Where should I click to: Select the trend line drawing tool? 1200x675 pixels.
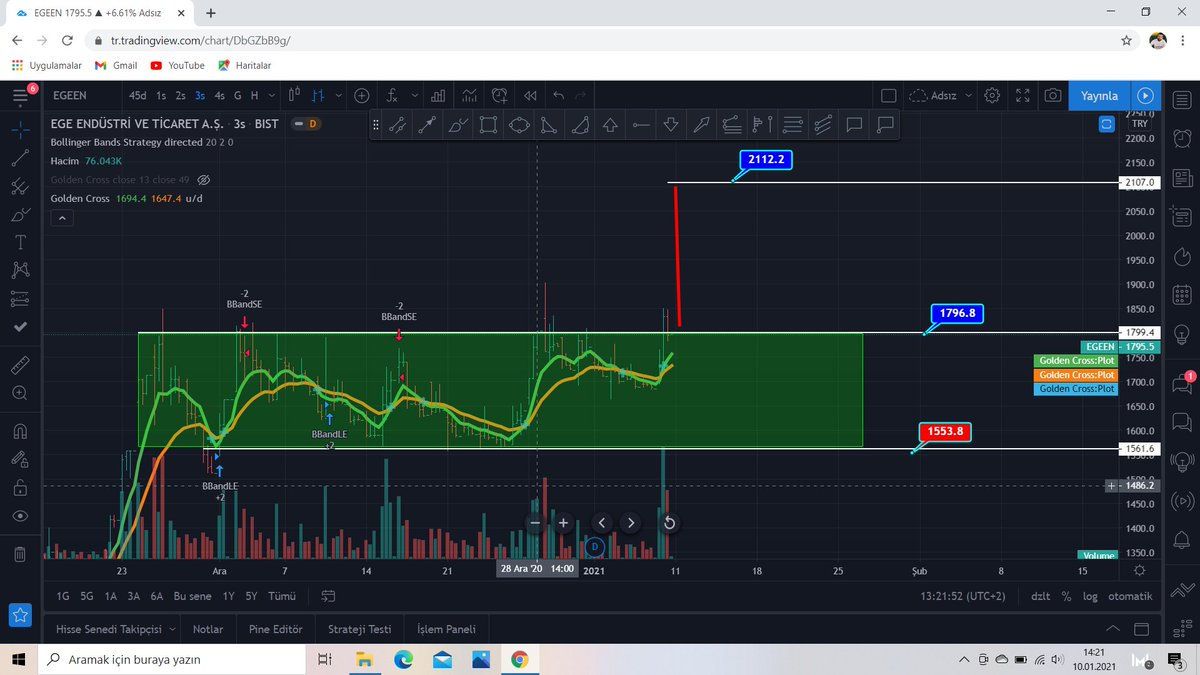[x=20, y=157]
